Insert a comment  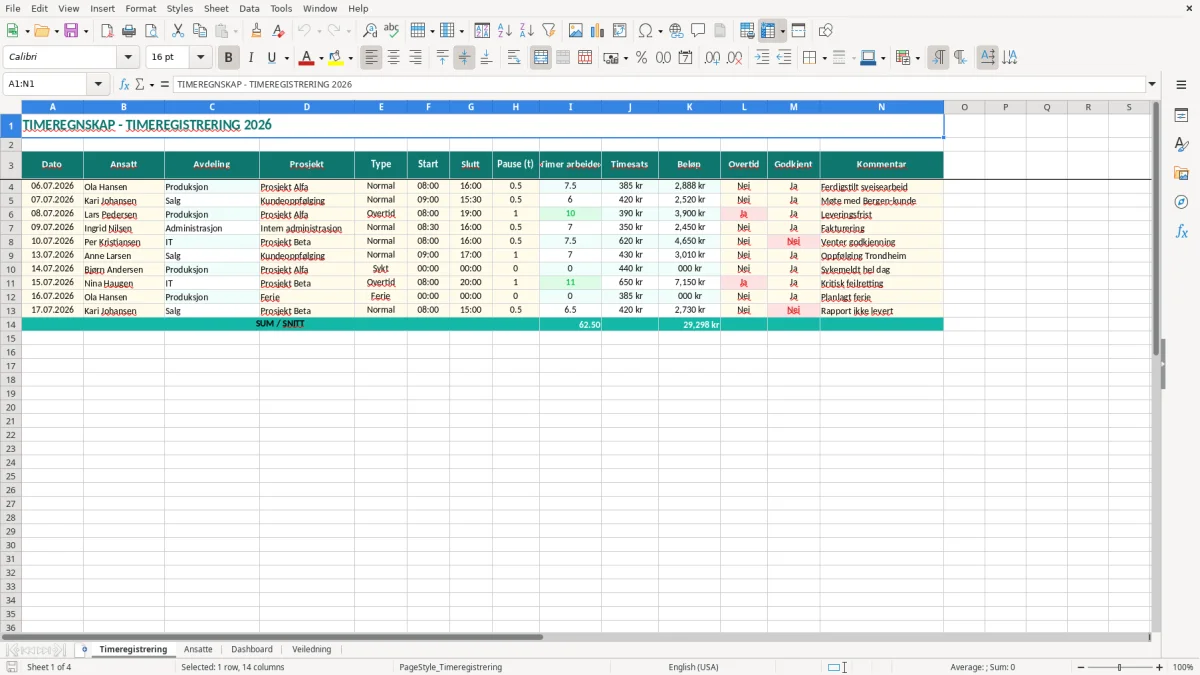point(699,31)
